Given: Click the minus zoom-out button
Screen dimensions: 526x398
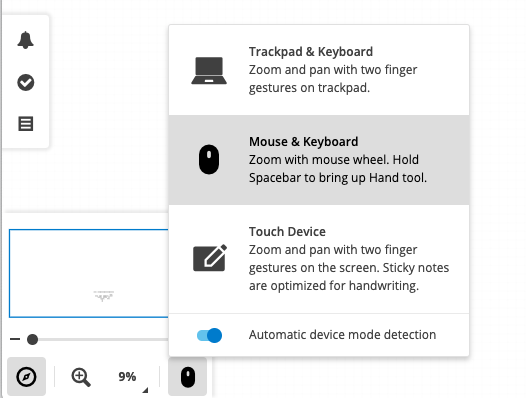Looking at the screenshot, I should (15, 339).
